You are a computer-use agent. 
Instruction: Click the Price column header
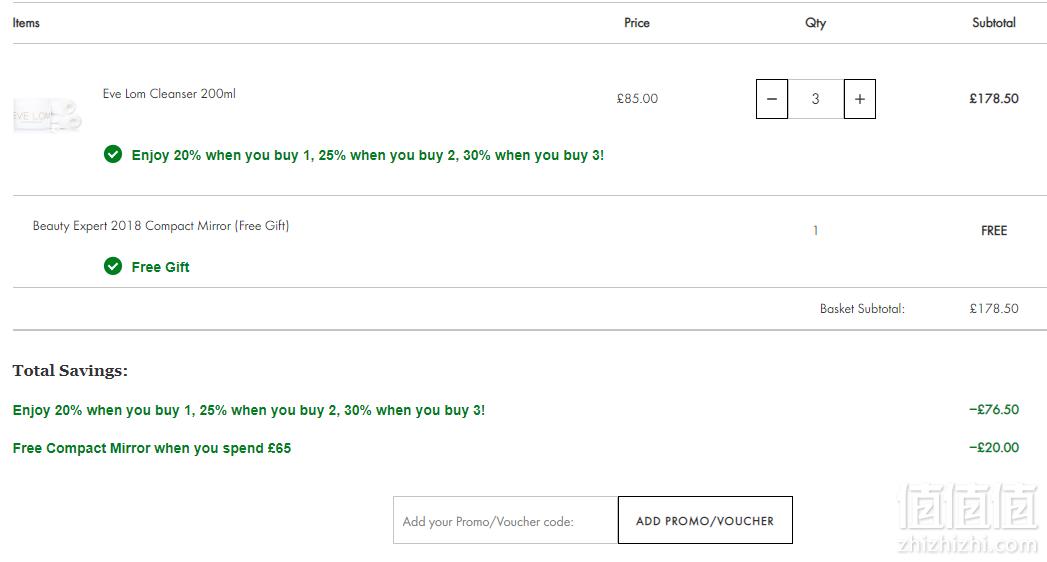[x=637, y=23]
